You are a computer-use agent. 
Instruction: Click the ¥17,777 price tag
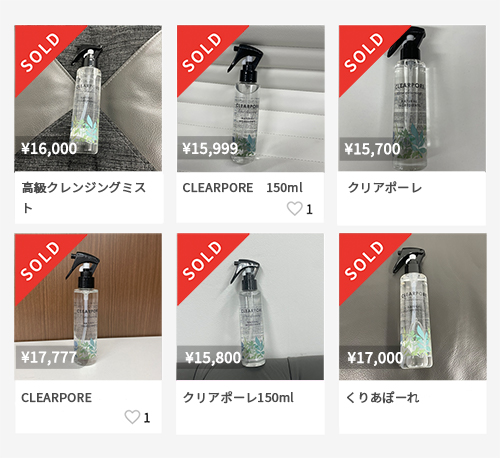49,357
